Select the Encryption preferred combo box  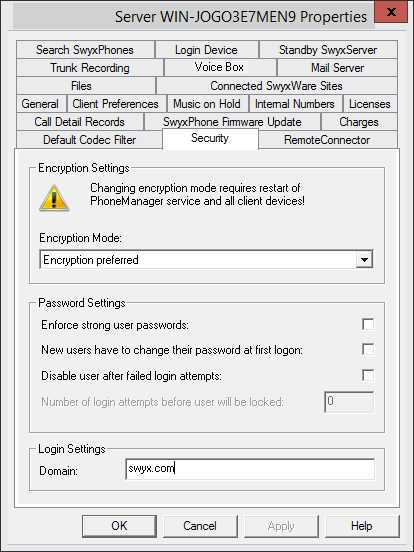pos(206,260)
